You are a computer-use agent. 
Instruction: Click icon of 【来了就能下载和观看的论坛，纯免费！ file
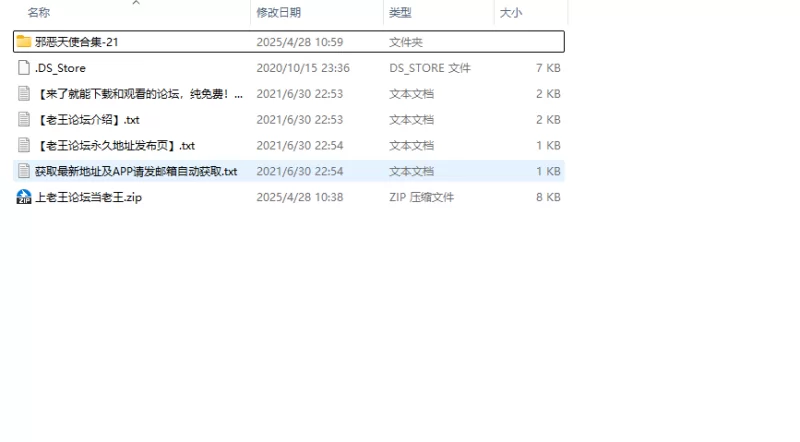(x=23, y=93)
